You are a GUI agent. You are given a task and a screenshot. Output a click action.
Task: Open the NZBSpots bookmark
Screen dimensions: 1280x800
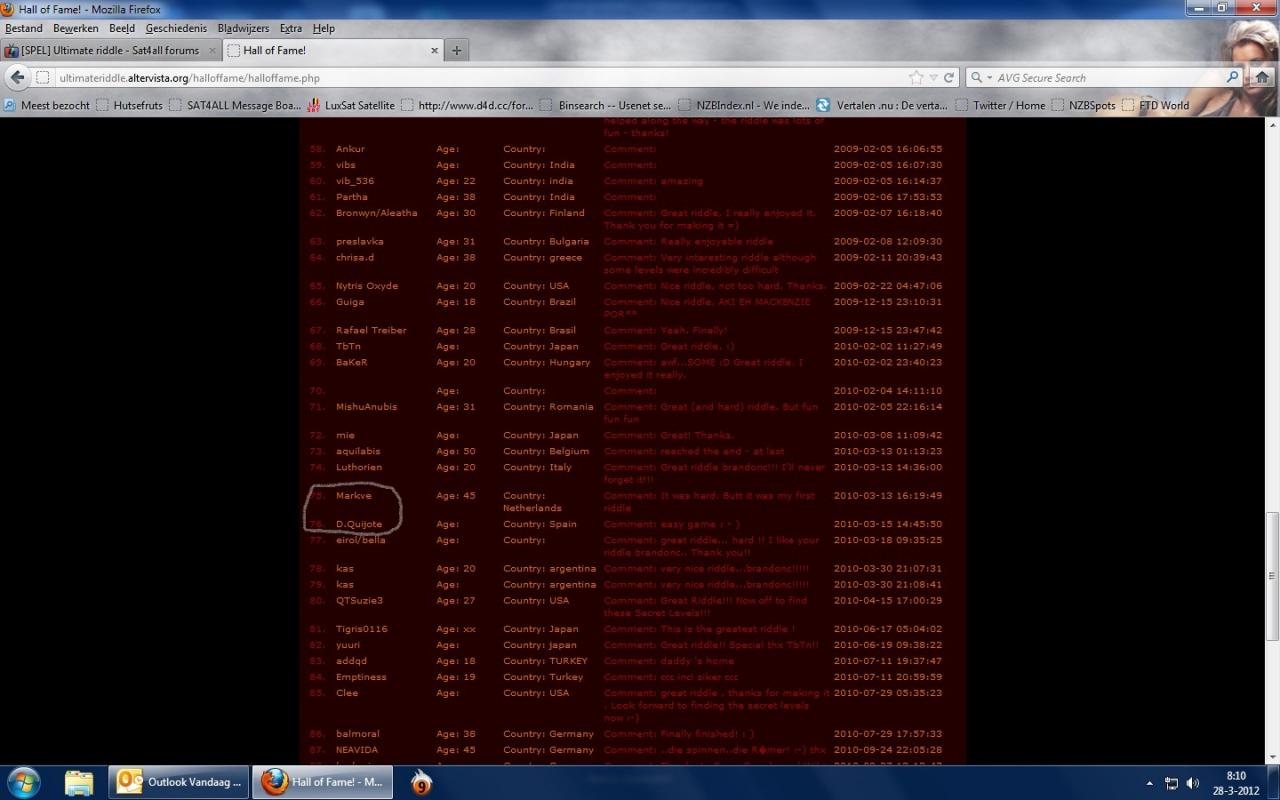(x=1083, y=105)
